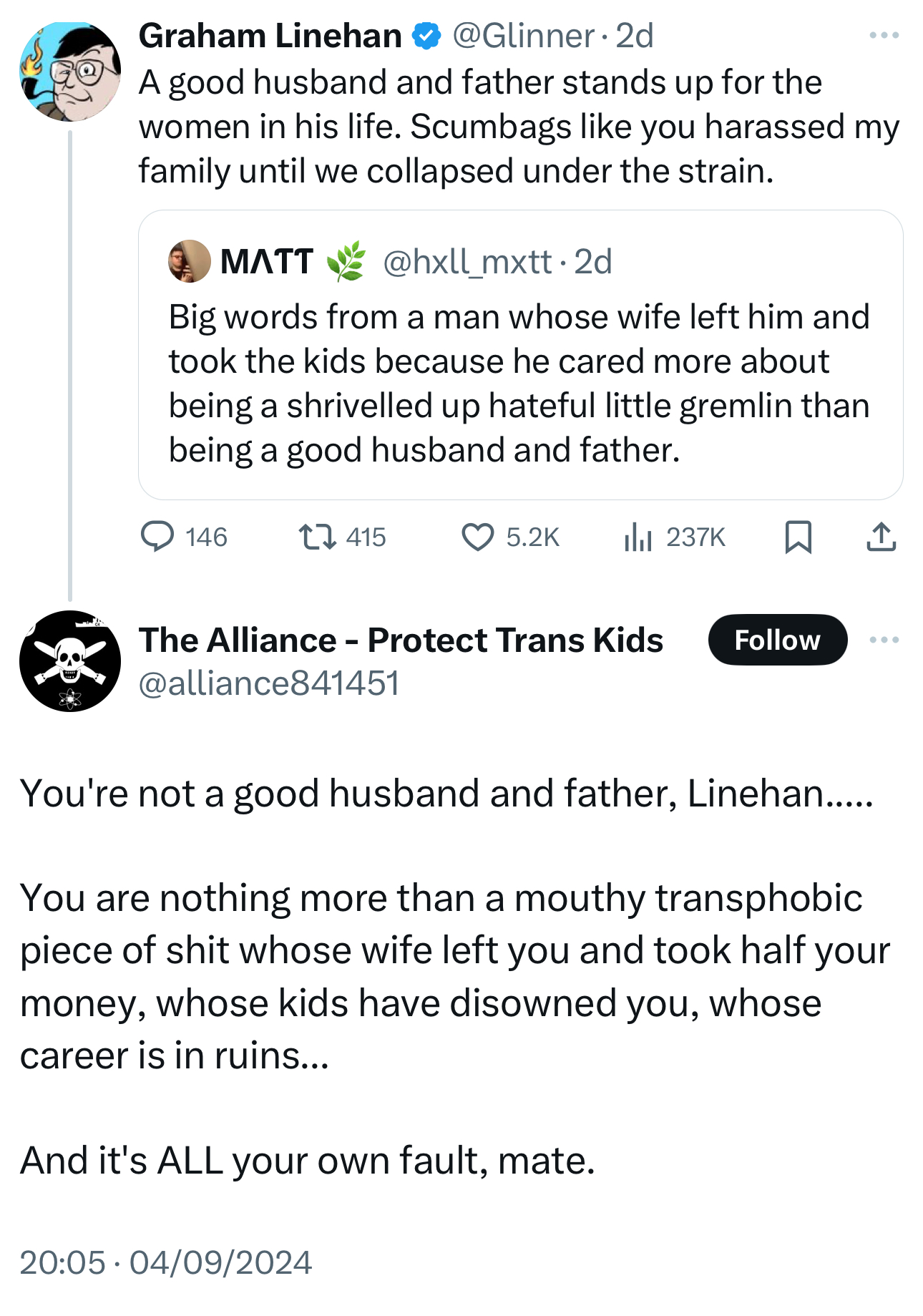Open the @Glinner handle link

coord(523,36)
